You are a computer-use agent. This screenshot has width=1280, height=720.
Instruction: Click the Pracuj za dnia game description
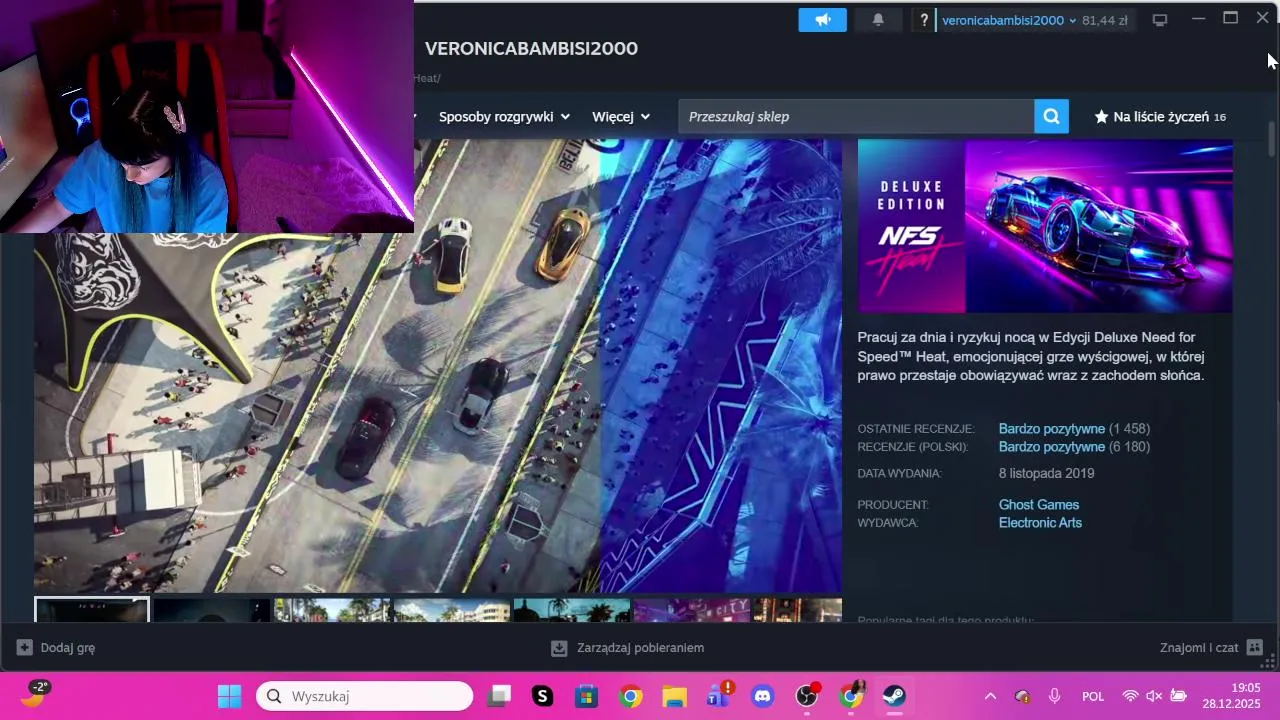click(1031, 357)
